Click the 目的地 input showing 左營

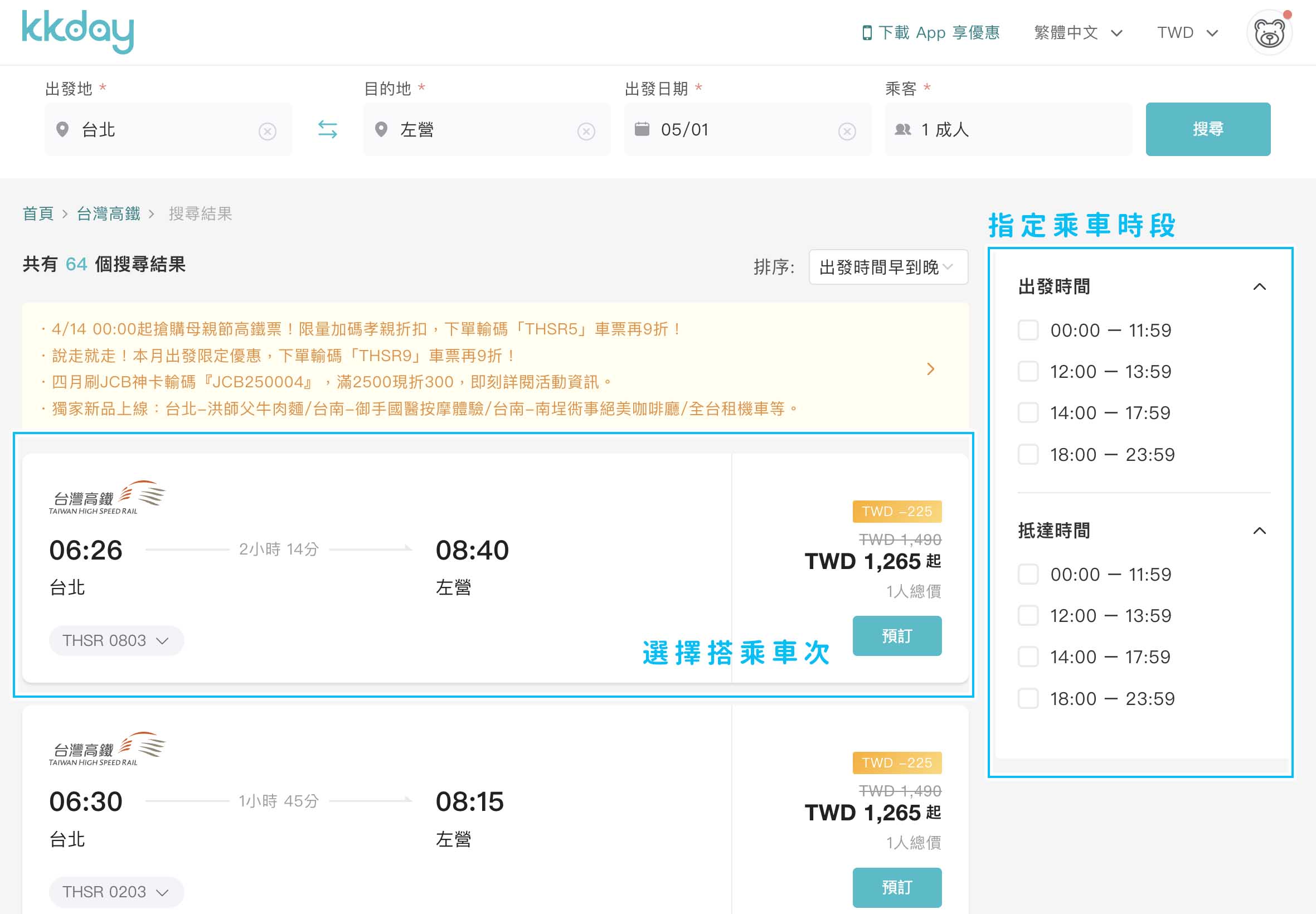point(487,129)
